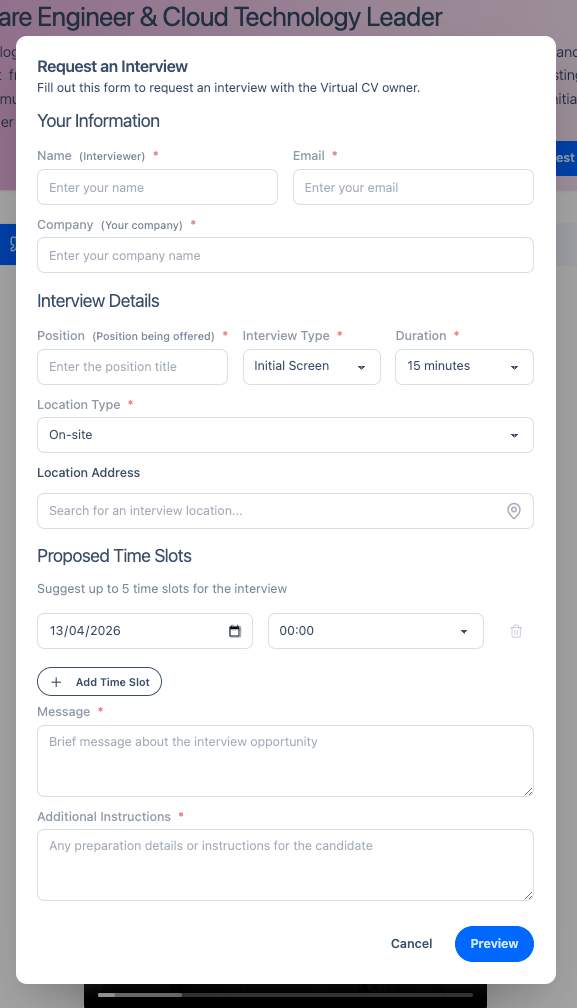Click the Enter the position title field
This screenshot has height=1008, width=577.
pos(132,367)
